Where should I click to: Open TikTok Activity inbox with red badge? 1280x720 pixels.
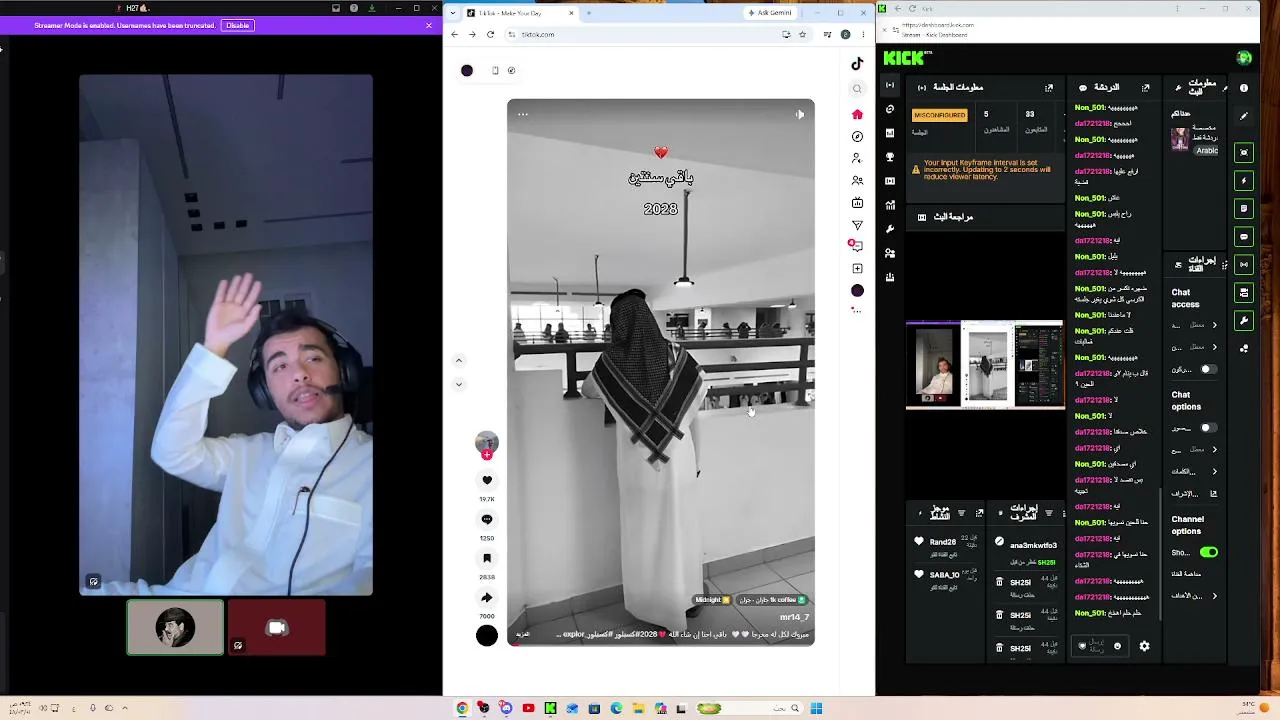coord(856,246)
